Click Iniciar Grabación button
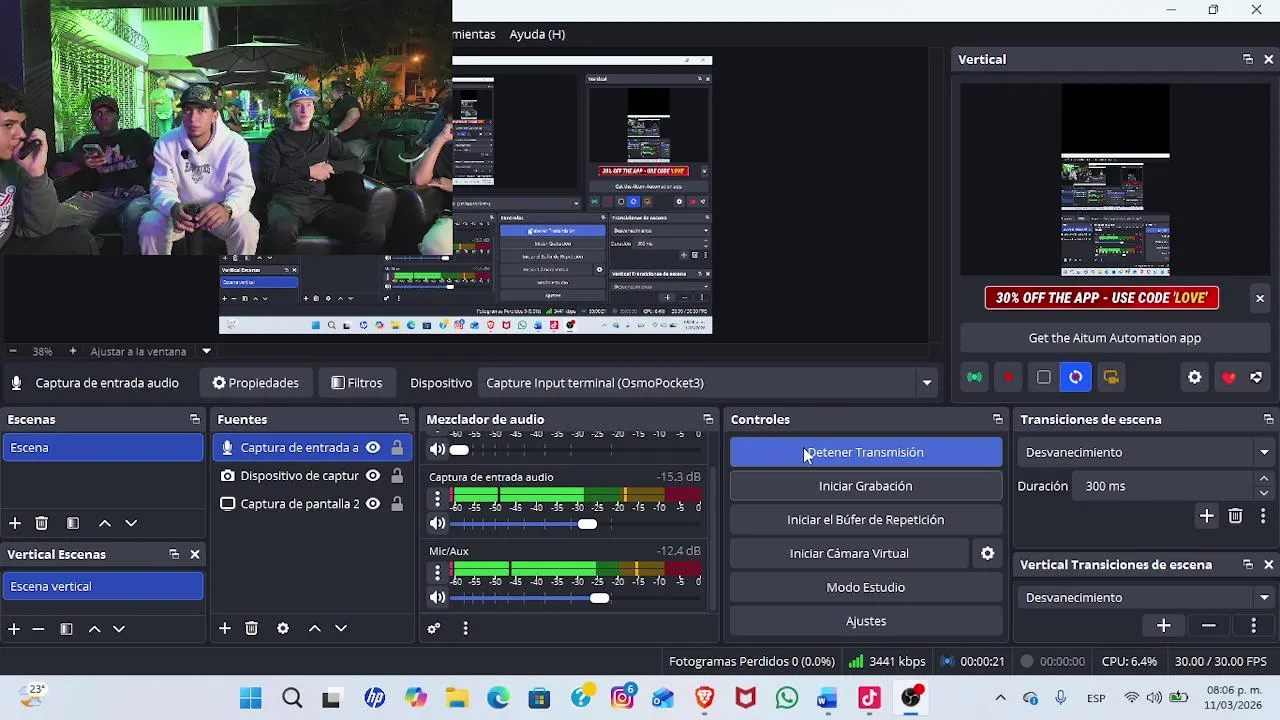The width and height of the screenshot is (1280, 720). (x=866, y=486)
